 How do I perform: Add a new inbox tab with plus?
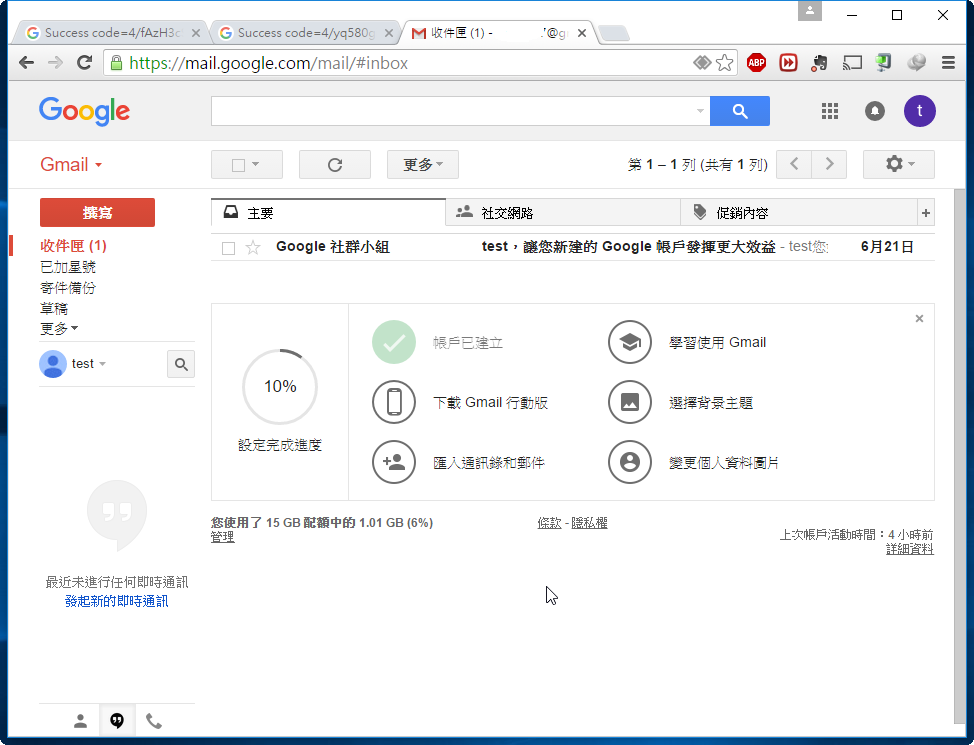click(926, 213)
